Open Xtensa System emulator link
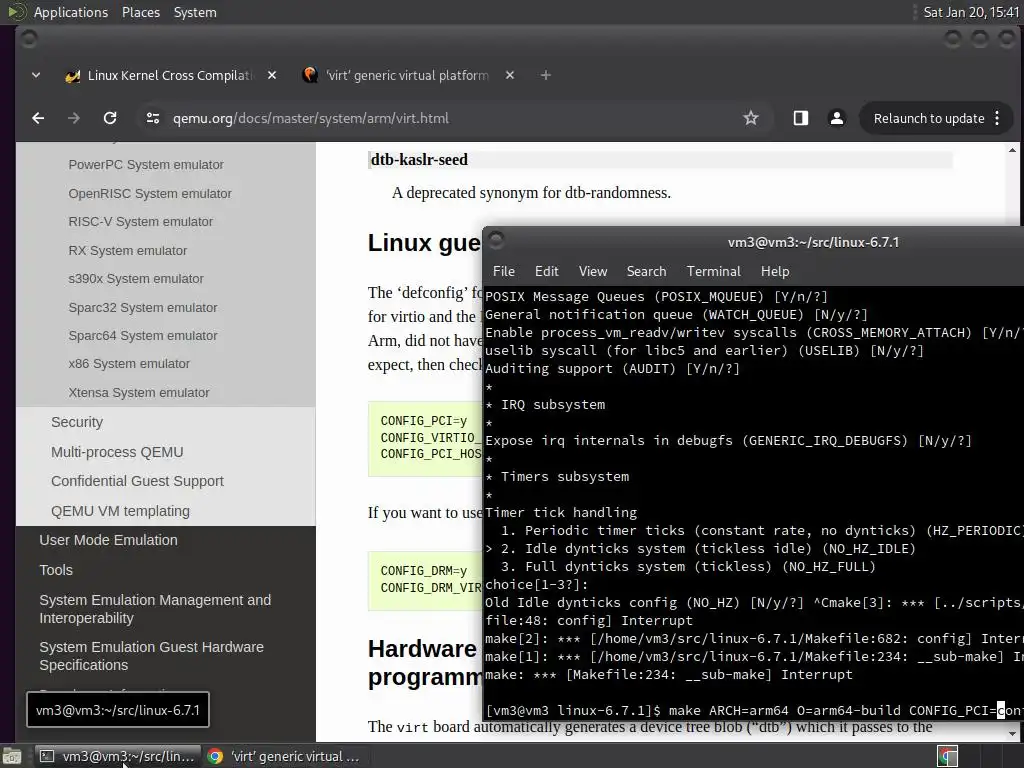This screenshot has width=1024, height=768. click(138, 392)
